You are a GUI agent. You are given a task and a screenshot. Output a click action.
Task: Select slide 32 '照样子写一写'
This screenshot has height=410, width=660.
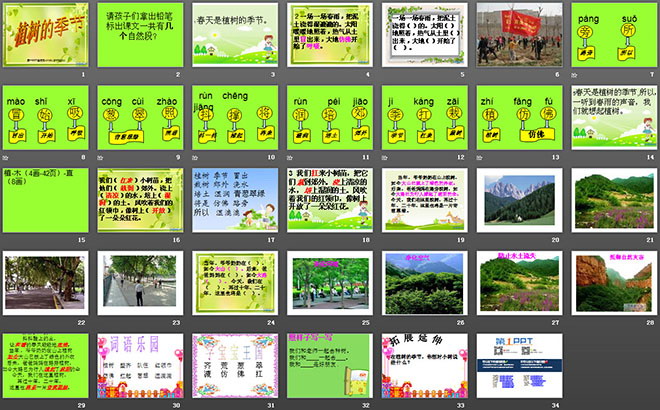330,366
